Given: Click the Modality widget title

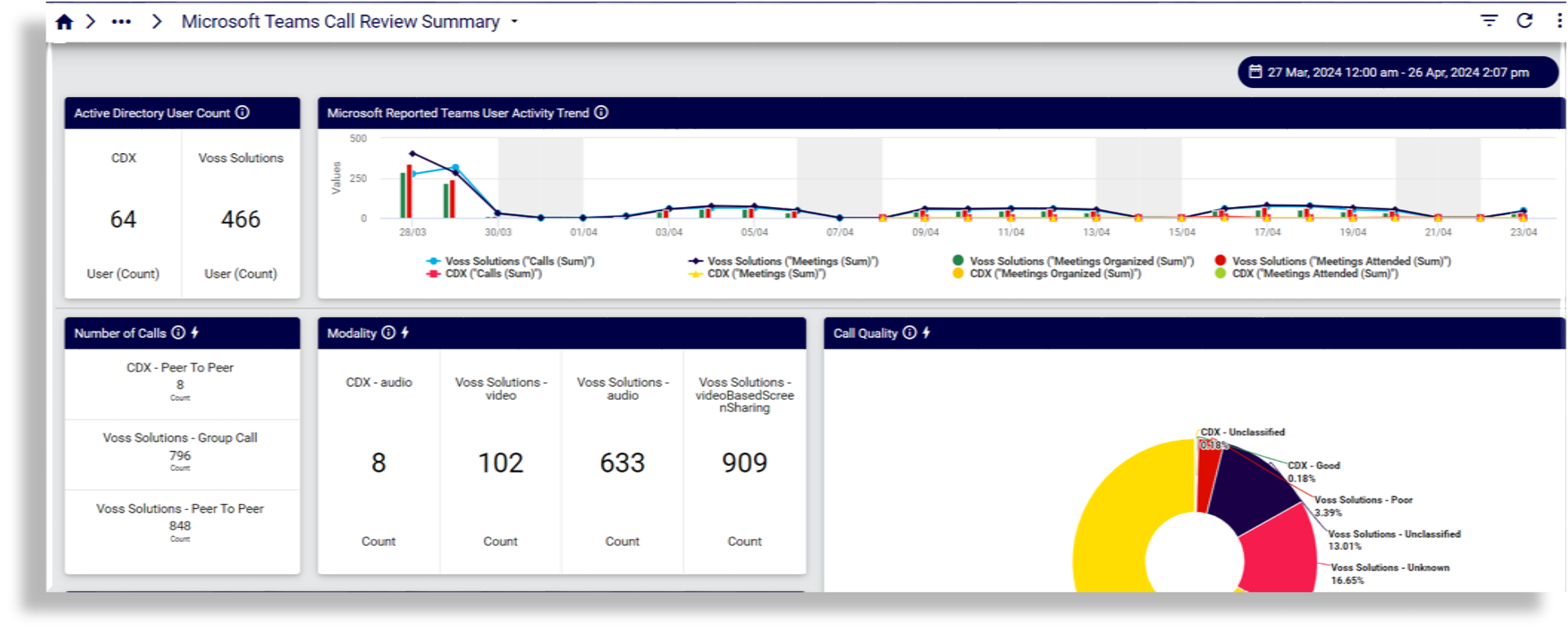Looking at the screenshot, I should (x=352, y=333).
